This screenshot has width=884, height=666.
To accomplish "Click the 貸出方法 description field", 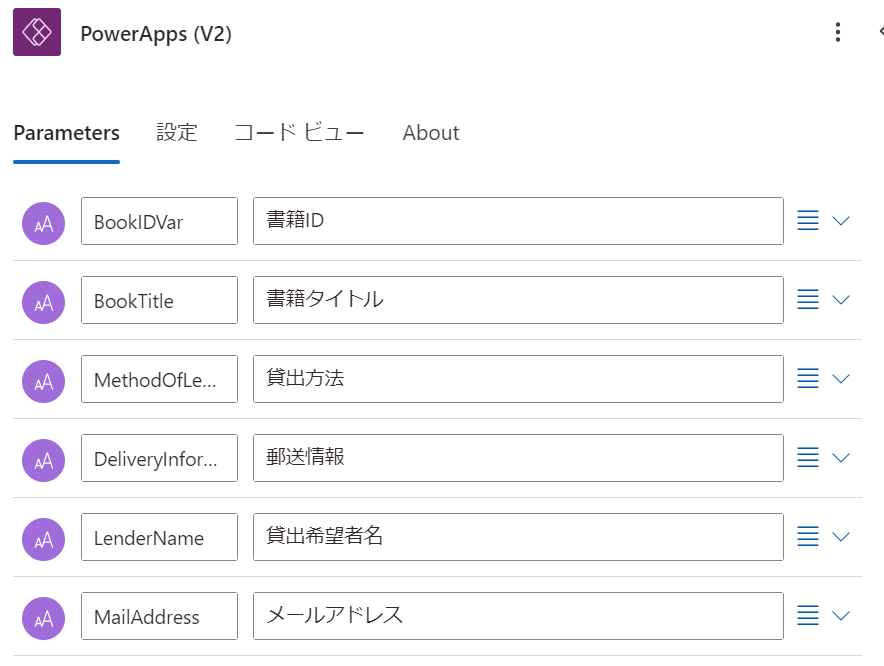I will point(518,379).
